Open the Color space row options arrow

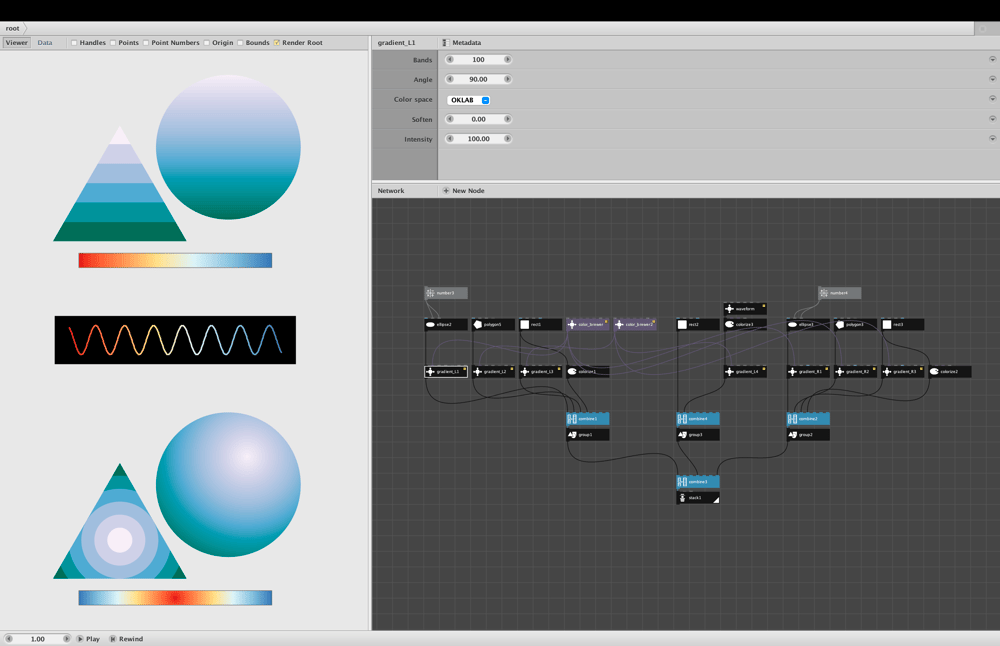coord(992,99)
